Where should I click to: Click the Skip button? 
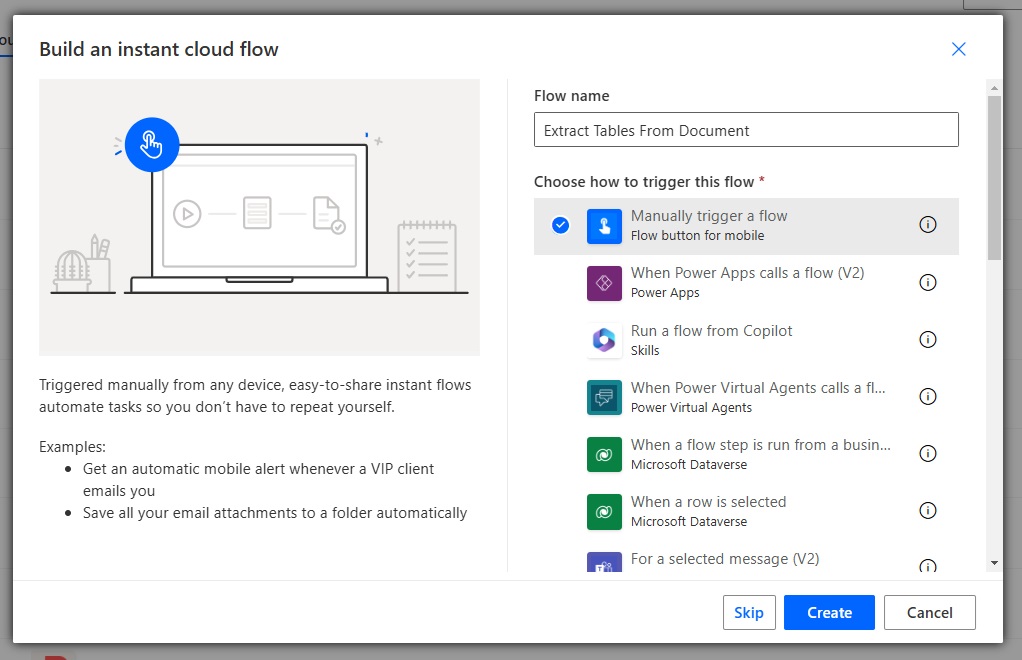coord(749,612)
